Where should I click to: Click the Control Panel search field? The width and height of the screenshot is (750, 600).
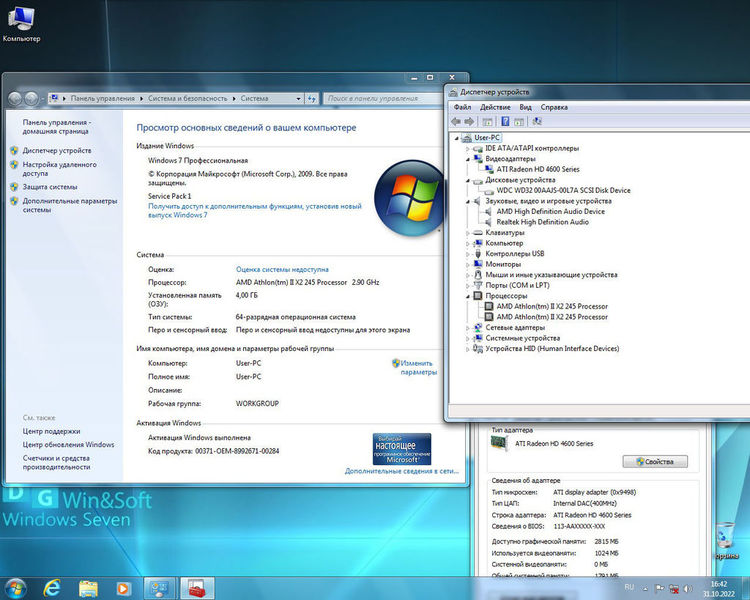[383, 98]
